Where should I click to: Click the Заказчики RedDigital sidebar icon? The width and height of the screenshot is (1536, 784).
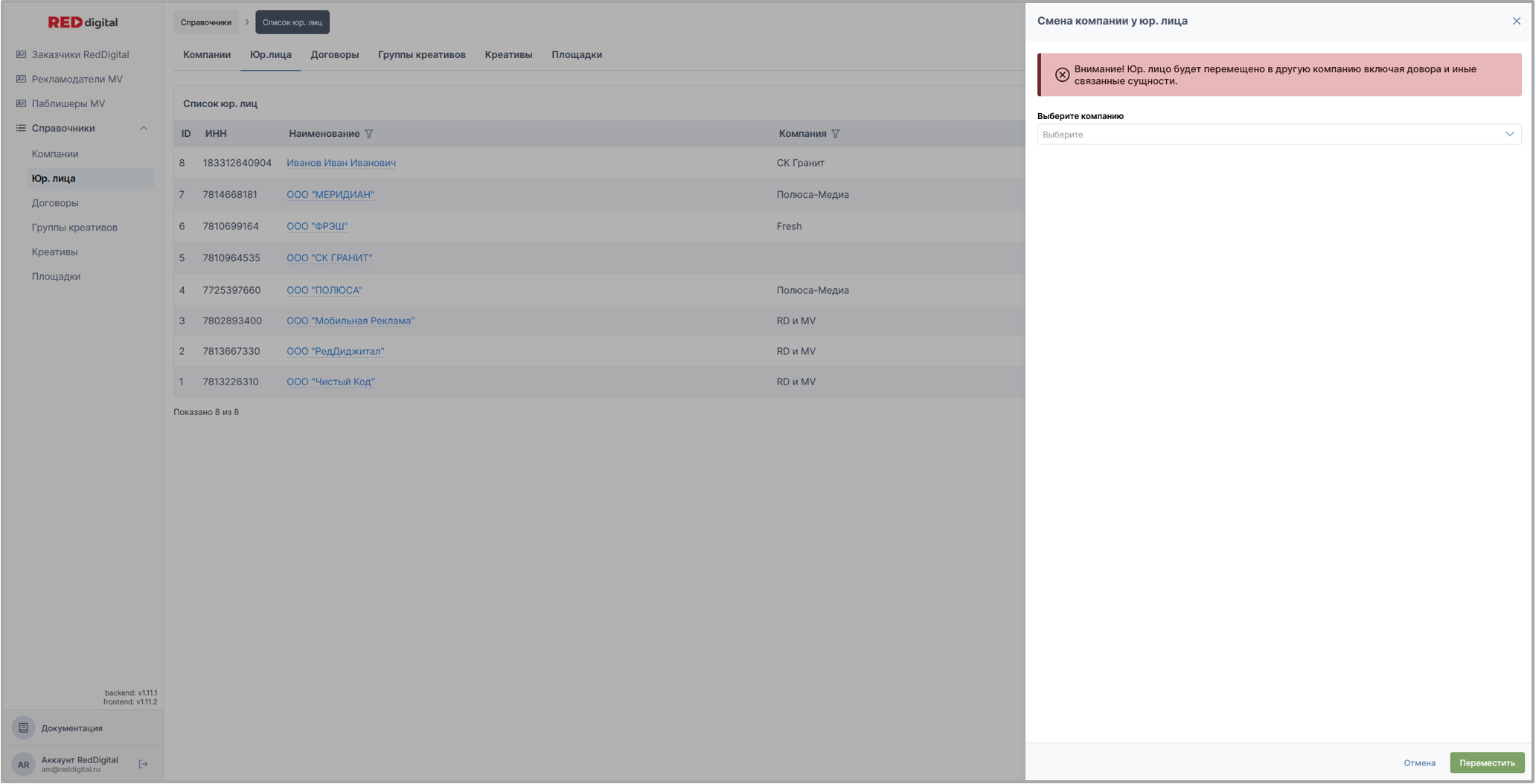pyautogui.click(x=21, y=54)
